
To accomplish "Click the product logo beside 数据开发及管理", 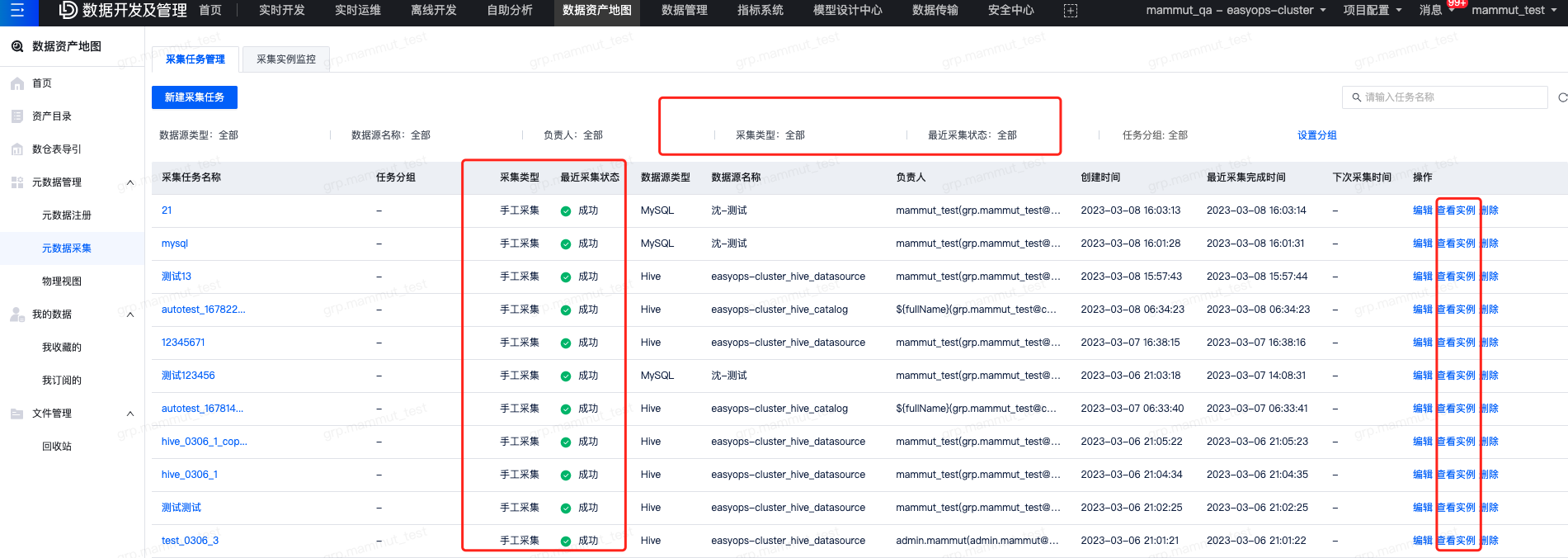I will [x=68, y=10].
